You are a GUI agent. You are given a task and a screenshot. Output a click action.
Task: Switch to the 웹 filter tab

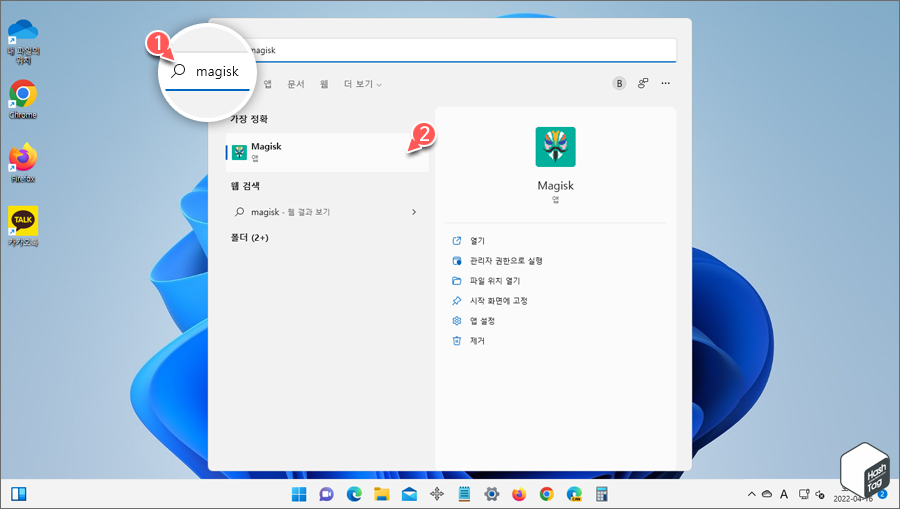[324, 84]
